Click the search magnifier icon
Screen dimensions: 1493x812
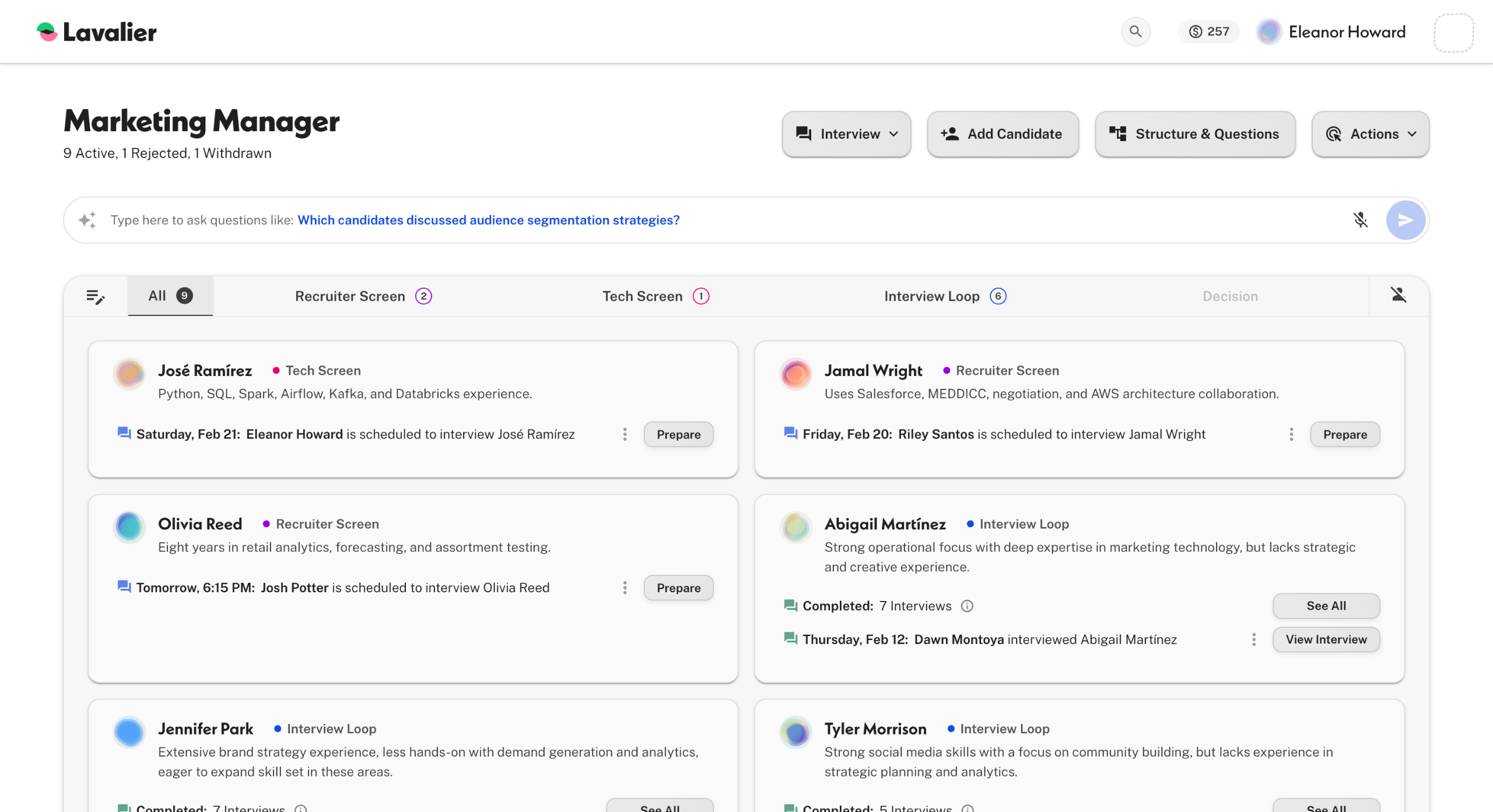[x=1135, y=31]
